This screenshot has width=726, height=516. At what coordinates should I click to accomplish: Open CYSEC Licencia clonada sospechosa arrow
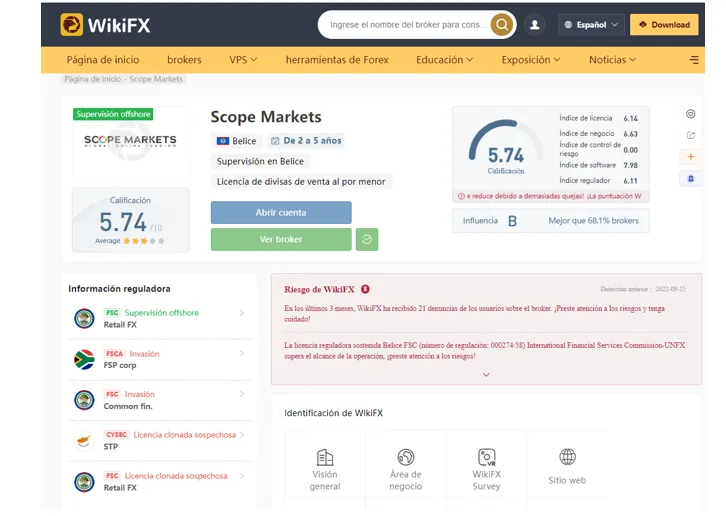[242, 435]
